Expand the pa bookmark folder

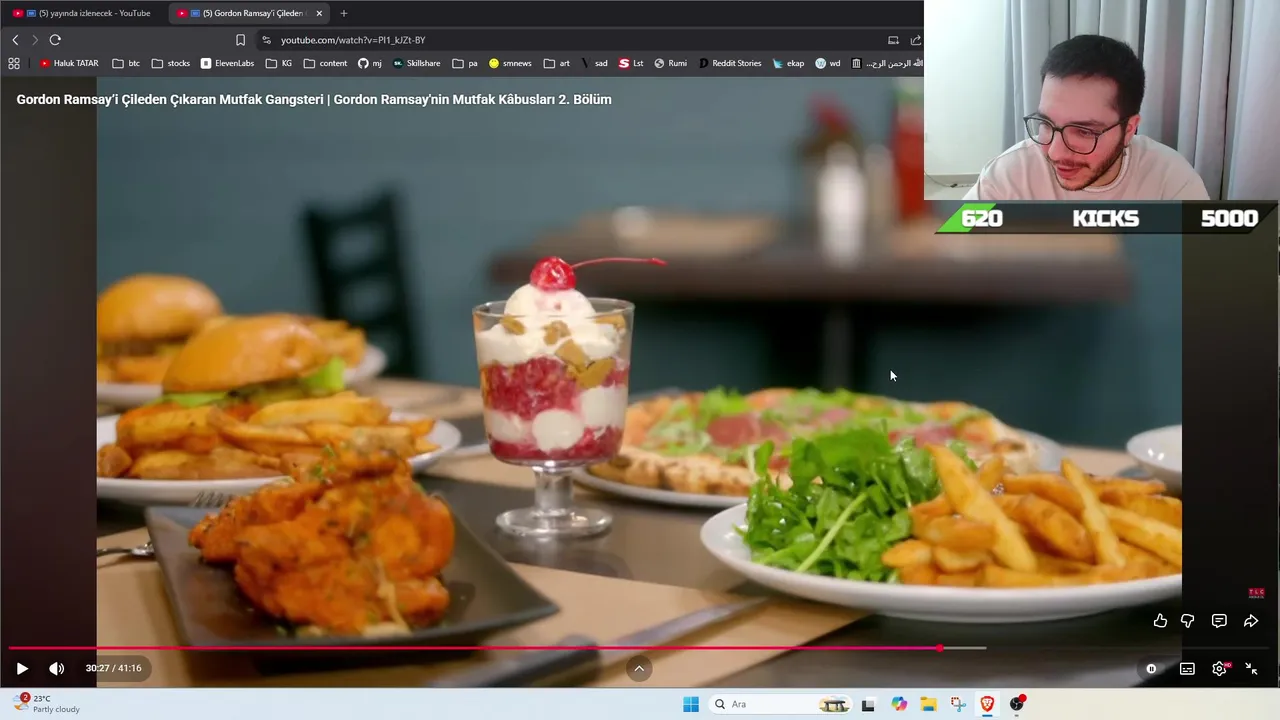(465, 63)
